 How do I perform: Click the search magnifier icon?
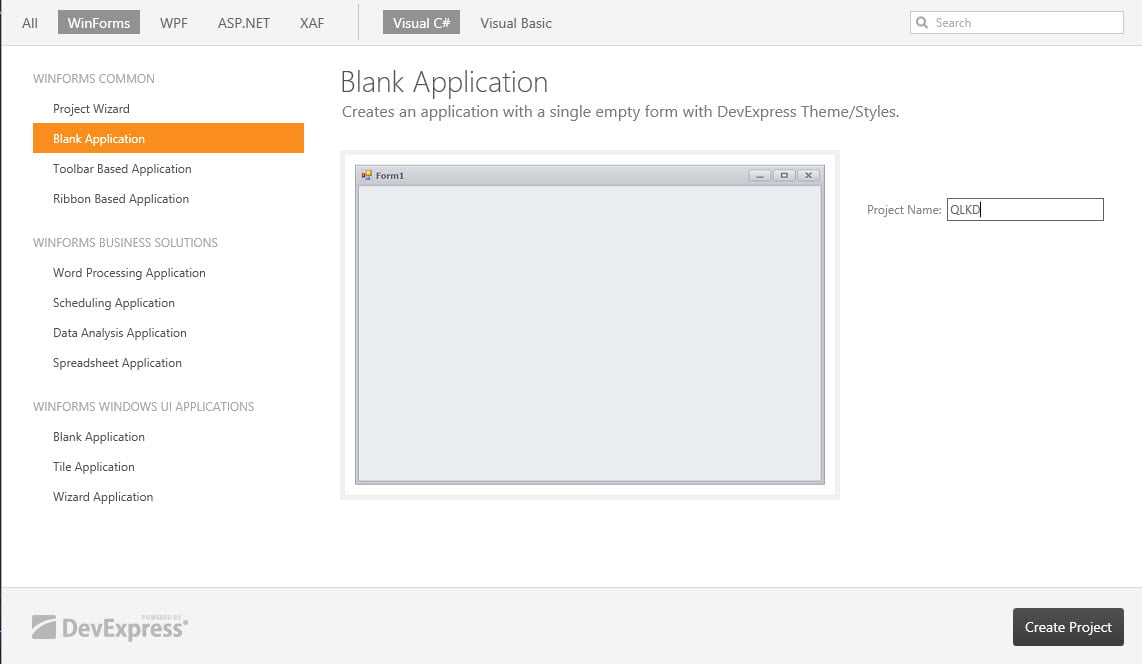(x=922, y=23)
